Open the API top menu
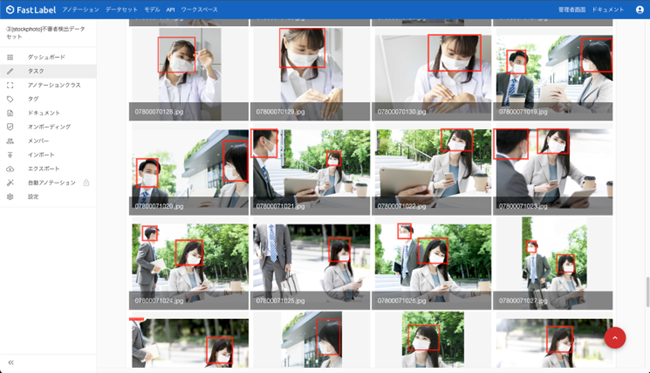The width and height of the screenshot is (650, 373). pyautogui.click(x=170, y=10)
